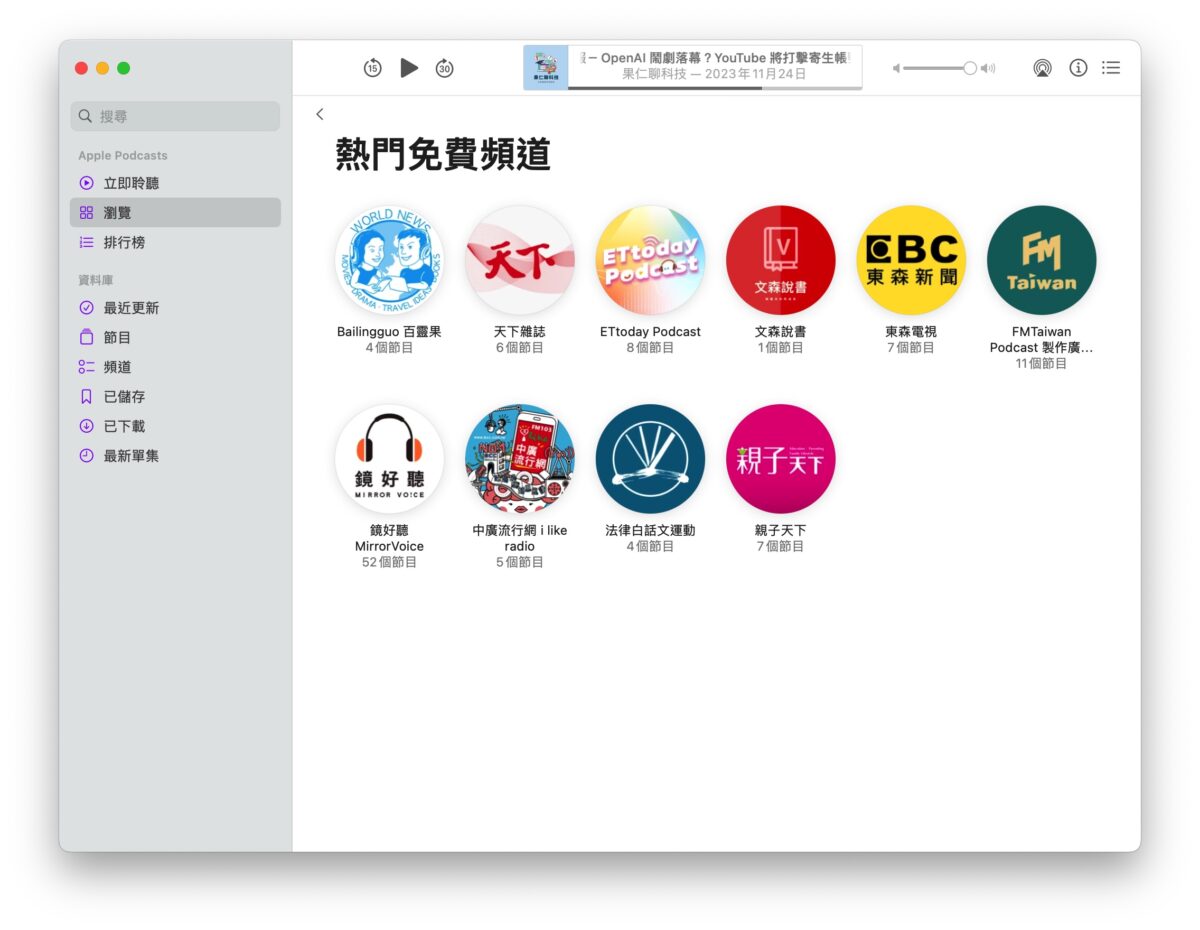Play the current episode

(x=409, y=68)
